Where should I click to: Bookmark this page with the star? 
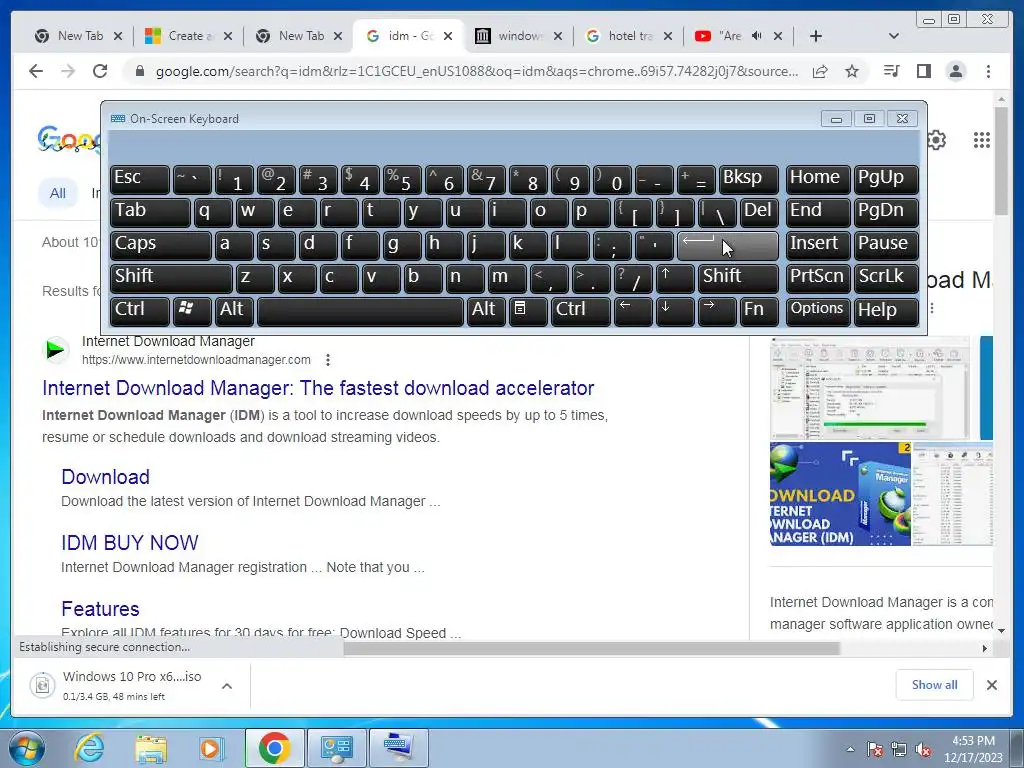coord(852,71)
